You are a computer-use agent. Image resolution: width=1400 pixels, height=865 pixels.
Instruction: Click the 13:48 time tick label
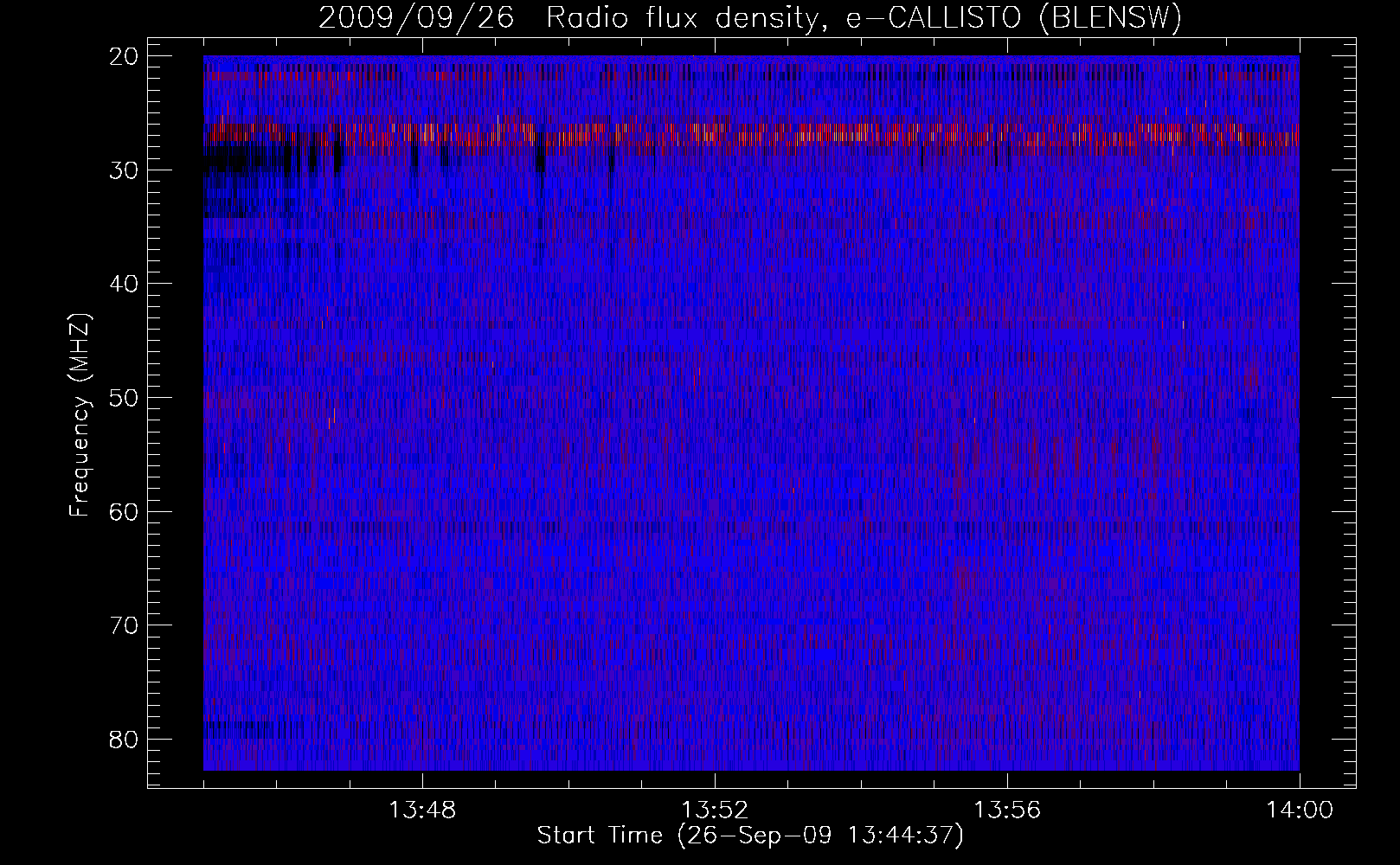click(422, 811)
